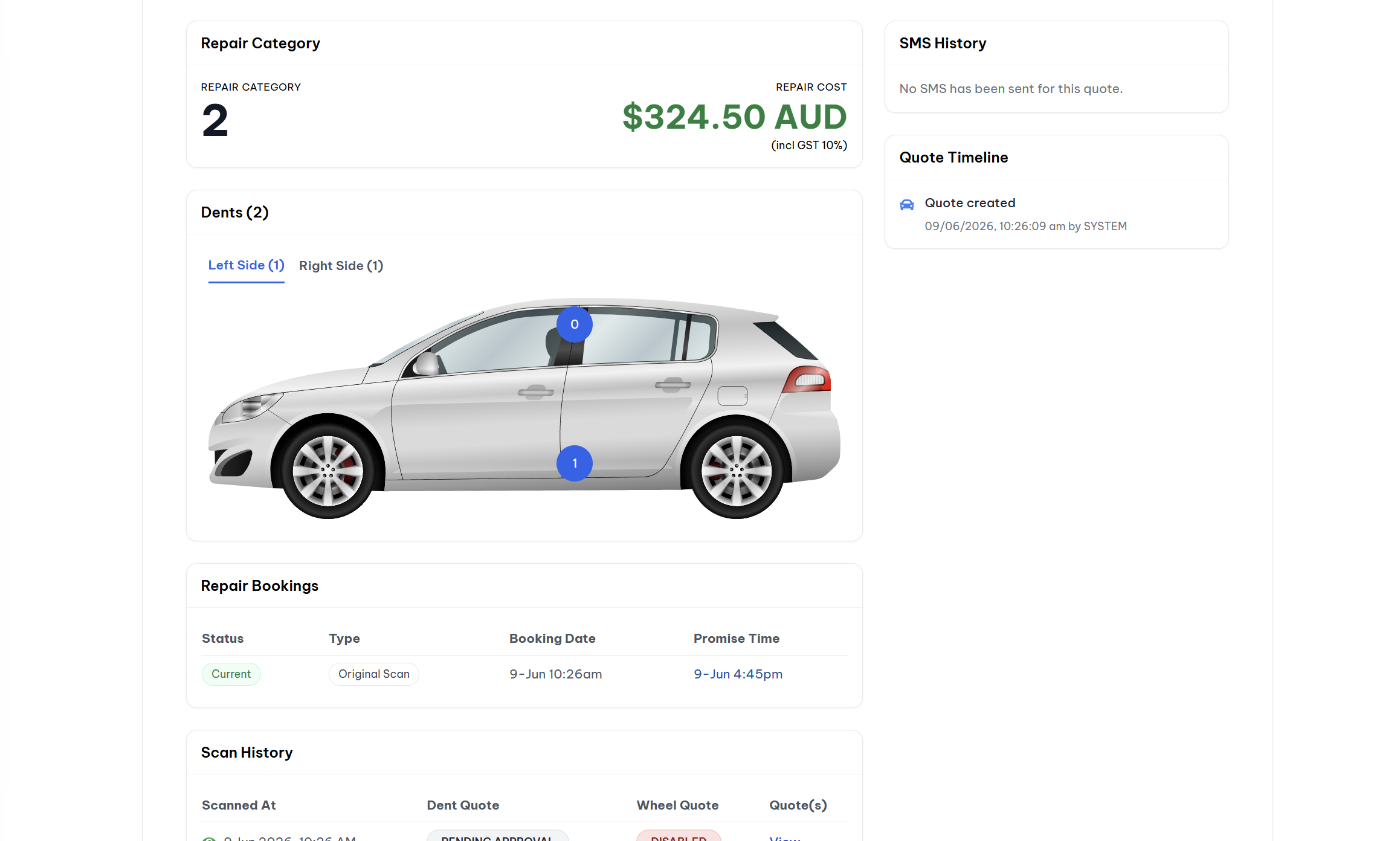Select the Left Side (1) tab
The image size is (1400, 841).
[x=246, y=265]
